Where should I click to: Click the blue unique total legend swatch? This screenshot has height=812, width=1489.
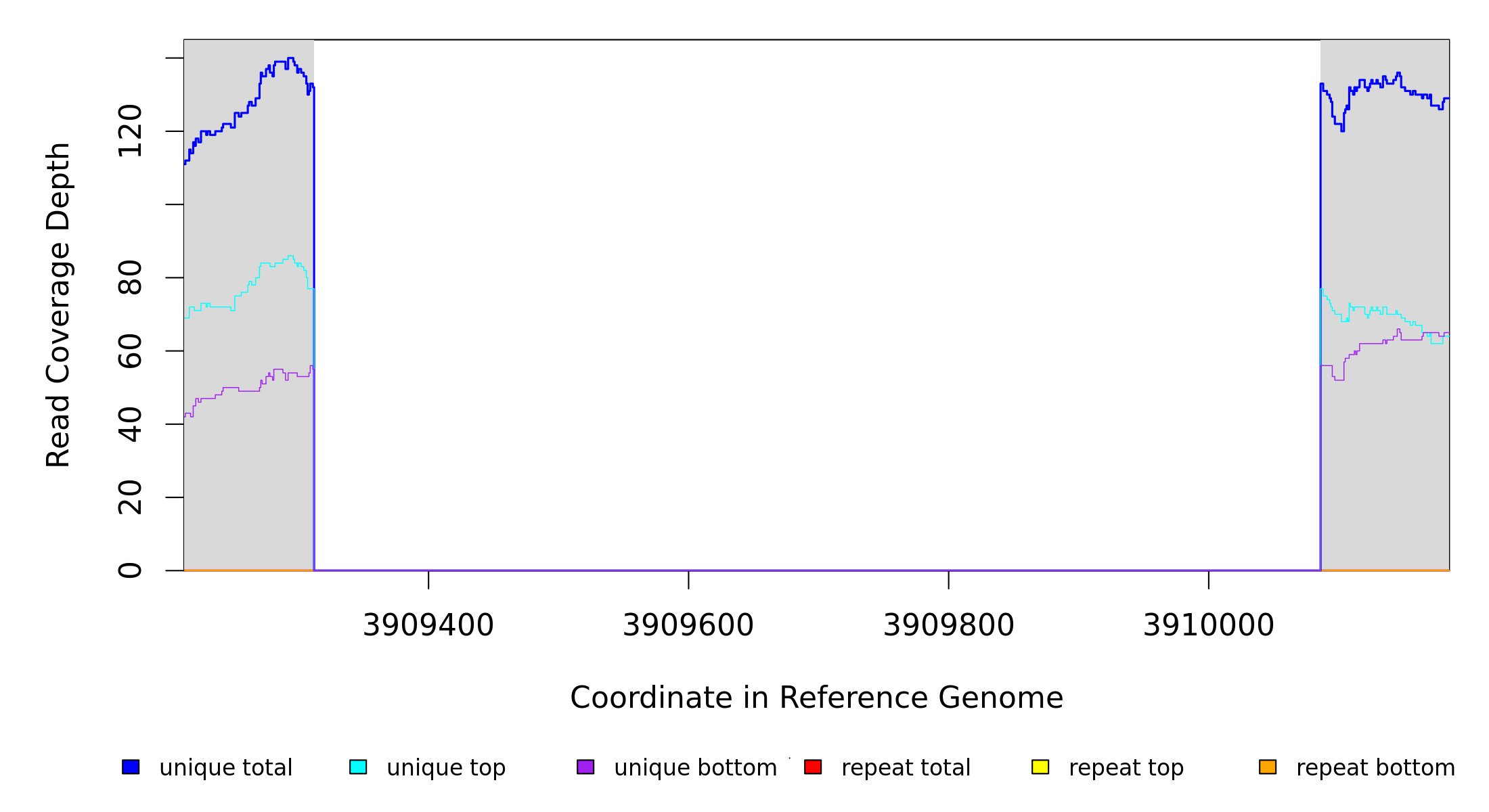(131, 767)
